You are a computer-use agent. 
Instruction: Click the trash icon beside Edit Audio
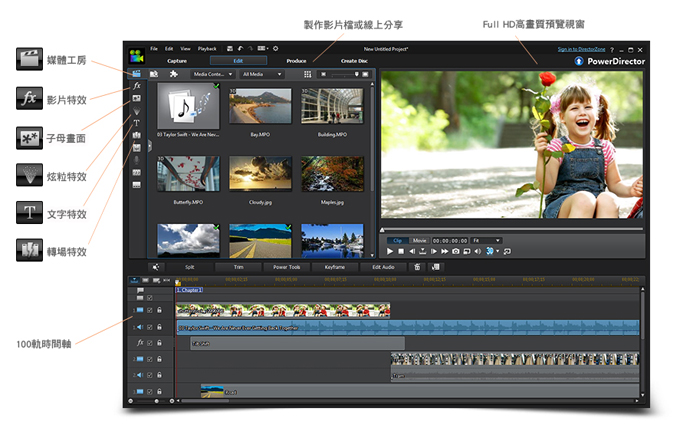(417, 267)
